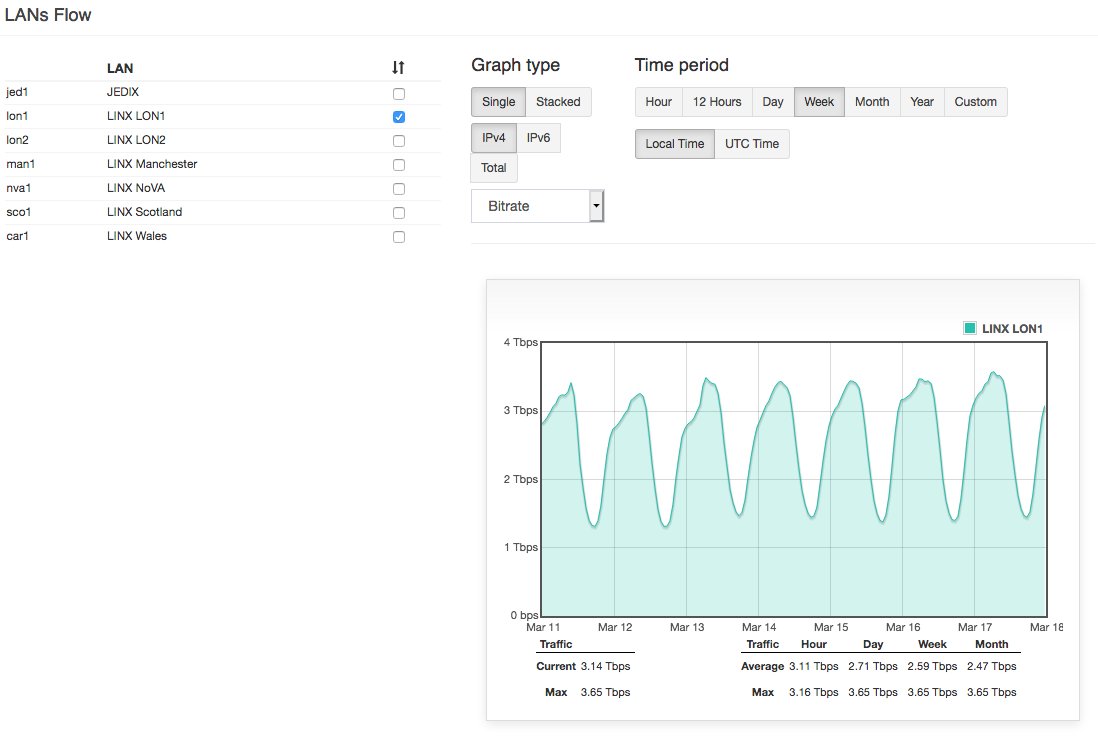Click the 3.11 Tbps Hour average value
The image size is (1098, 738).
point(814,666)
